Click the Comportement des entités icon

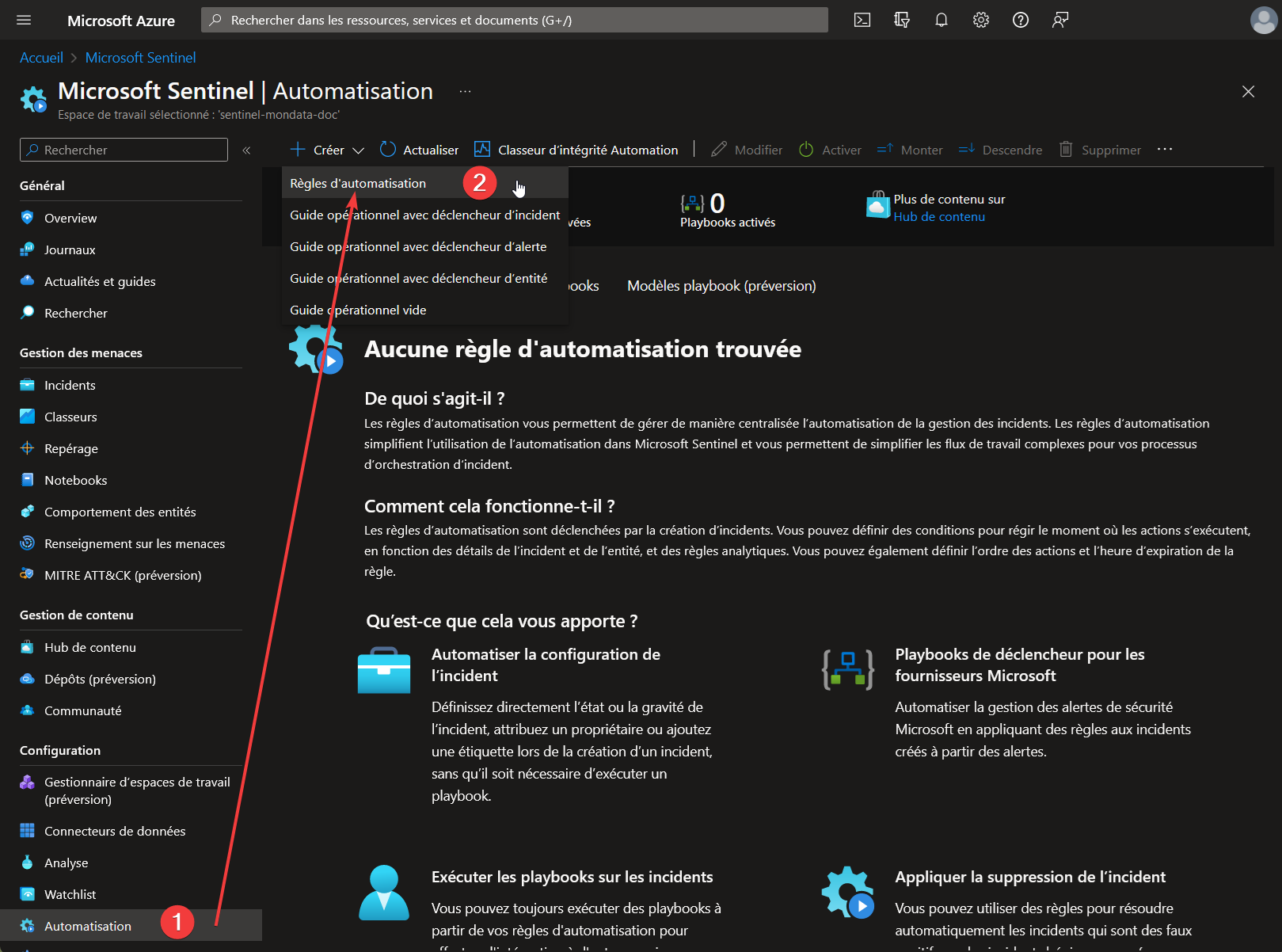[28, 511]
